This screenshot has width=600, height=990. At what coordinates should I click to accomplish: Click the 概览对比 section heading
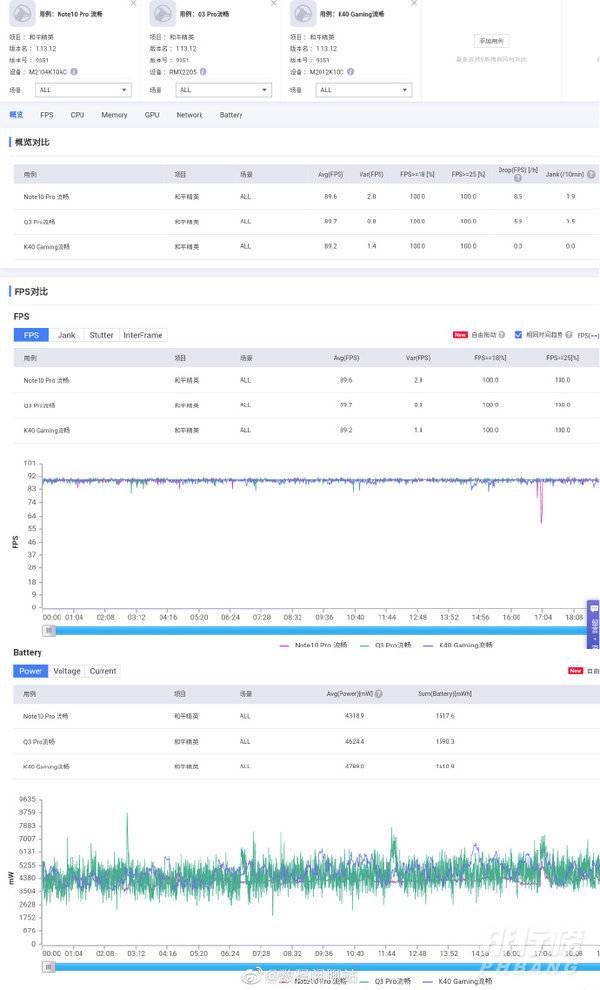(32, 142)
